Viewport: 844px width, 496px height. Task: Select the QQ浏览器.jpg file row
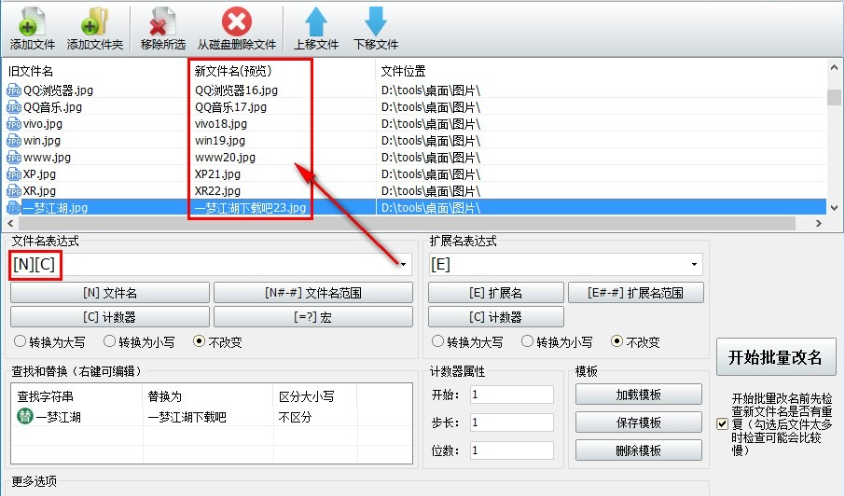(414, 90)
